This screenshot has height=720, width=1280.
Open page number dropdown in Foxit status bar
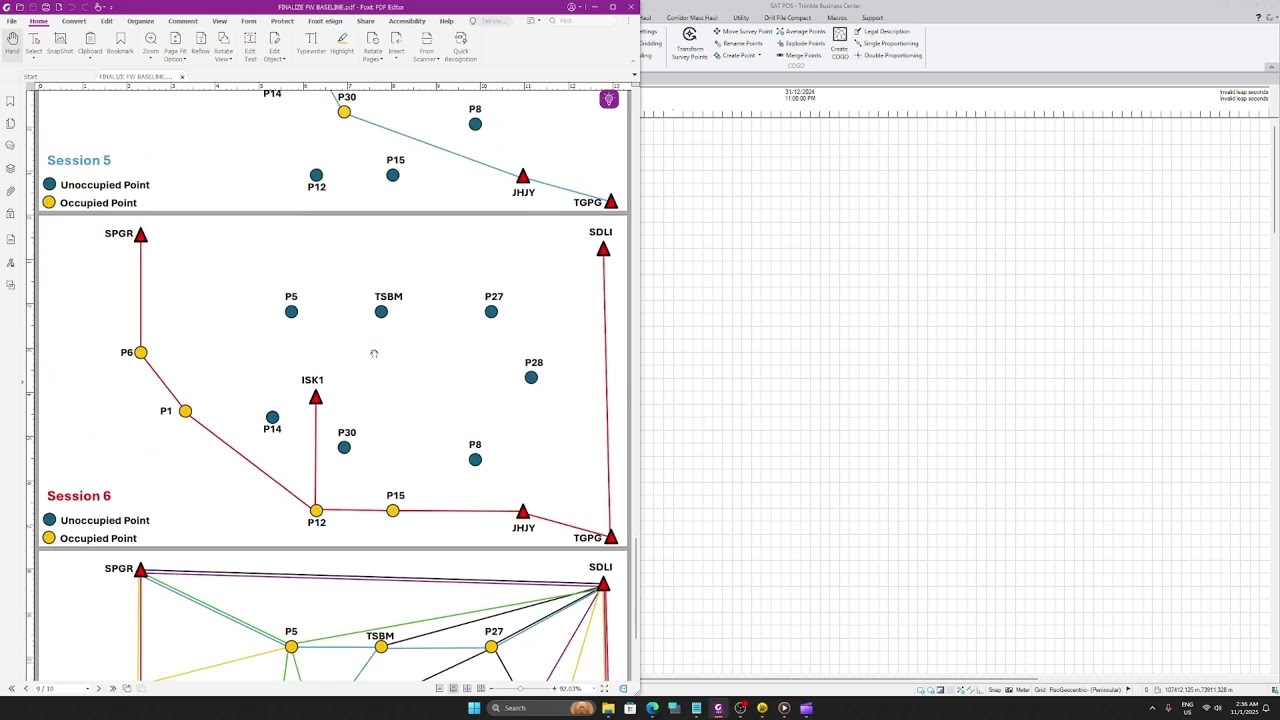point(87,688)
